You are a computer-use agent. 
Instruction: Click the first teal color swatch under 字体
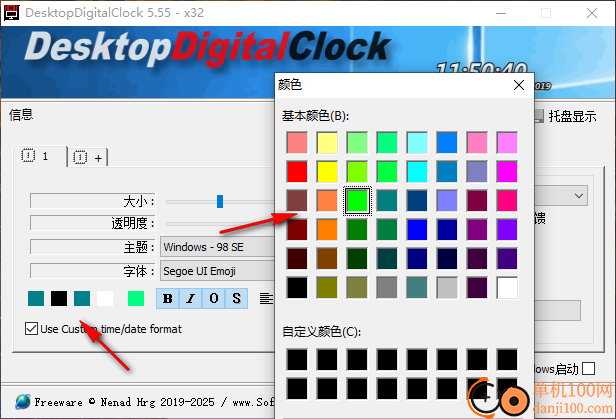click(36, 298)
